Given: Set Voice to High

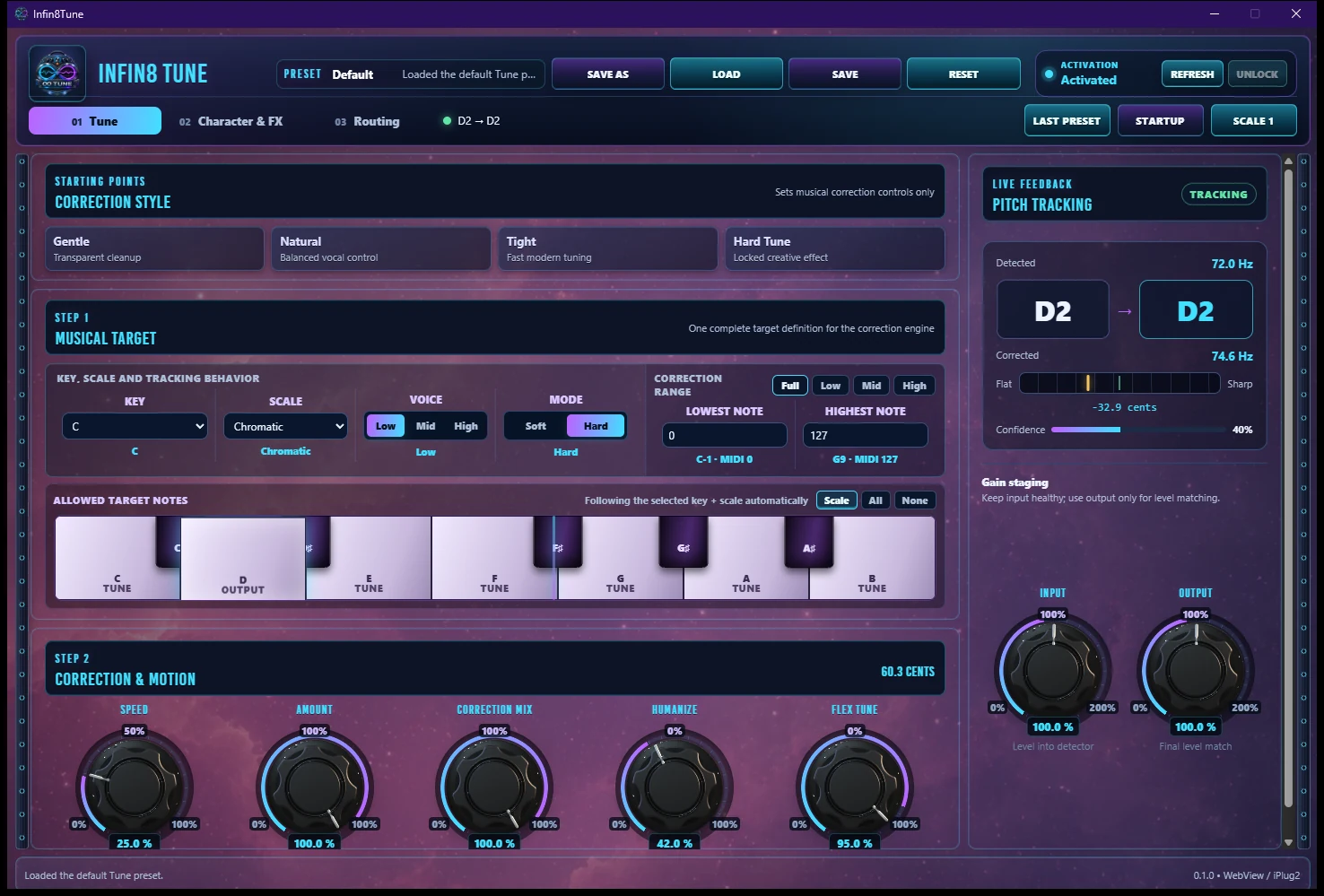Looking at the screenshot, I should [466, 426].
